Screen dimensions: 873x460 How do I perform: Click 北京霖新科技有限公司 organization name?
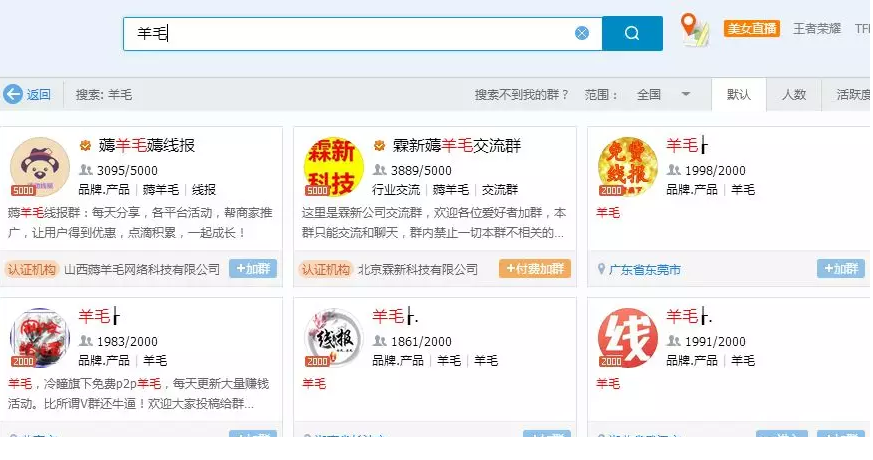(418, 270)
